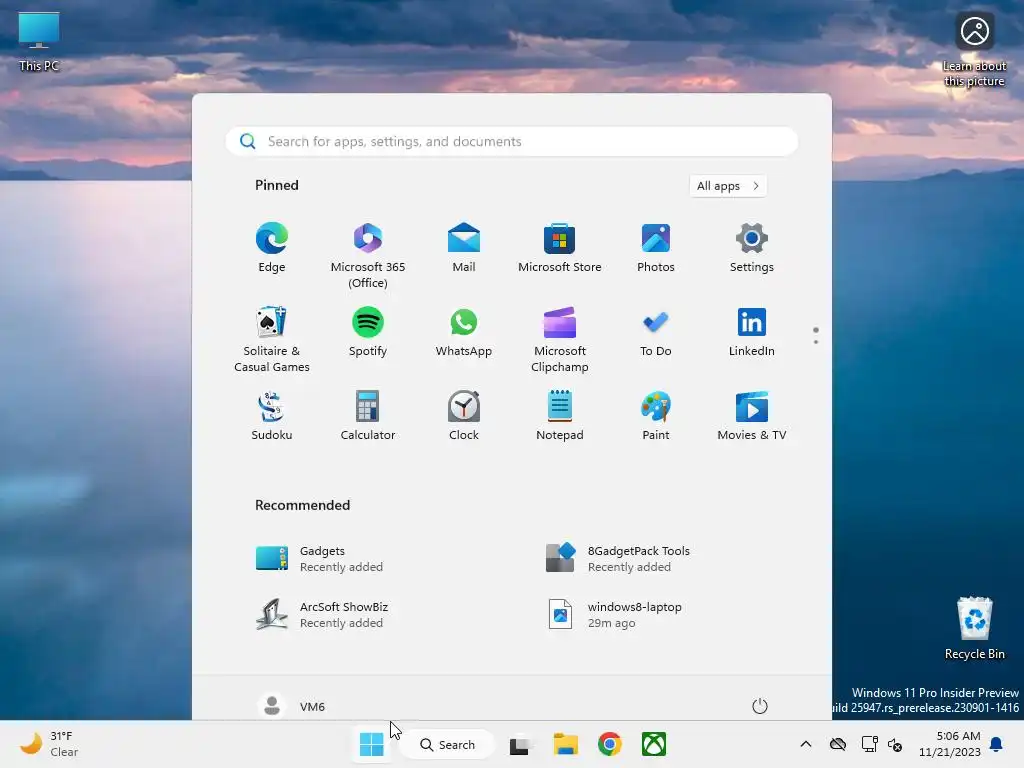Expand the All apps list
Image resolution: width=1024 pixels, height=768 pixels.
pyautogui.click(x=728, y=186)
